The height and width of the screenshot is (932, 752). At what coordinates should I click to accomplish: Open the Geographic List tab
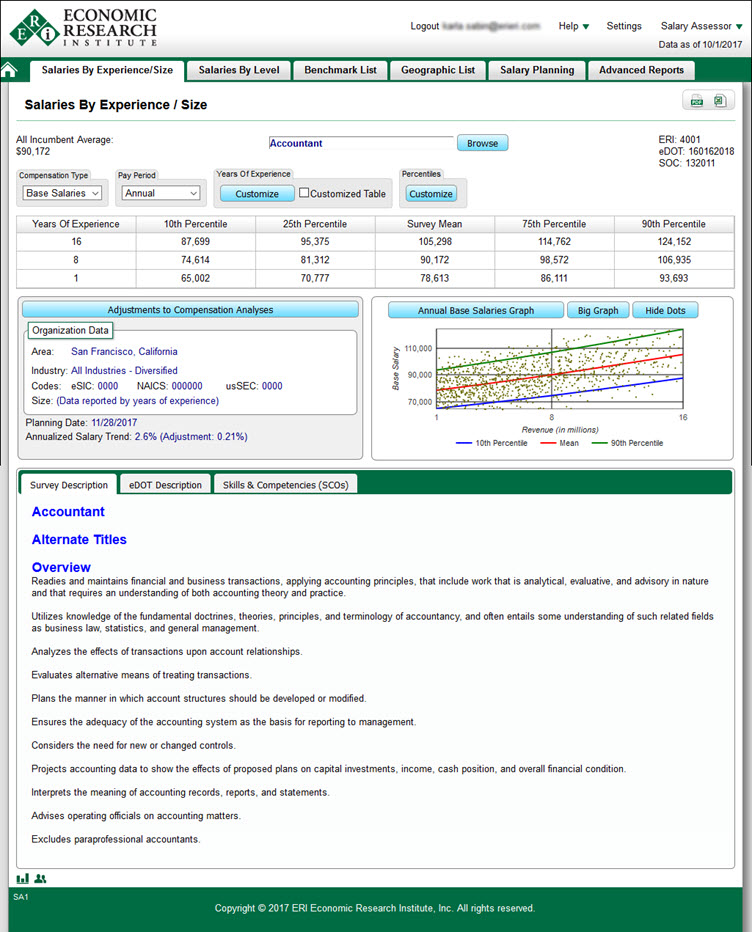tap(438, 70)
